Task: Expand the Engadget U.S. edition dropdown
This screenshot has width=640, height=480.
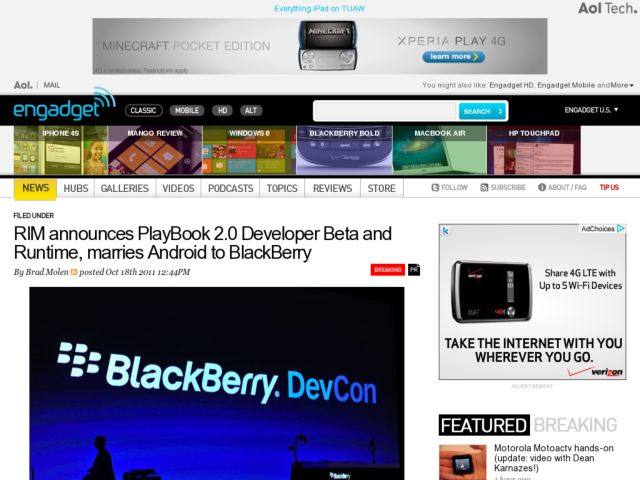Action: (591, 110)
